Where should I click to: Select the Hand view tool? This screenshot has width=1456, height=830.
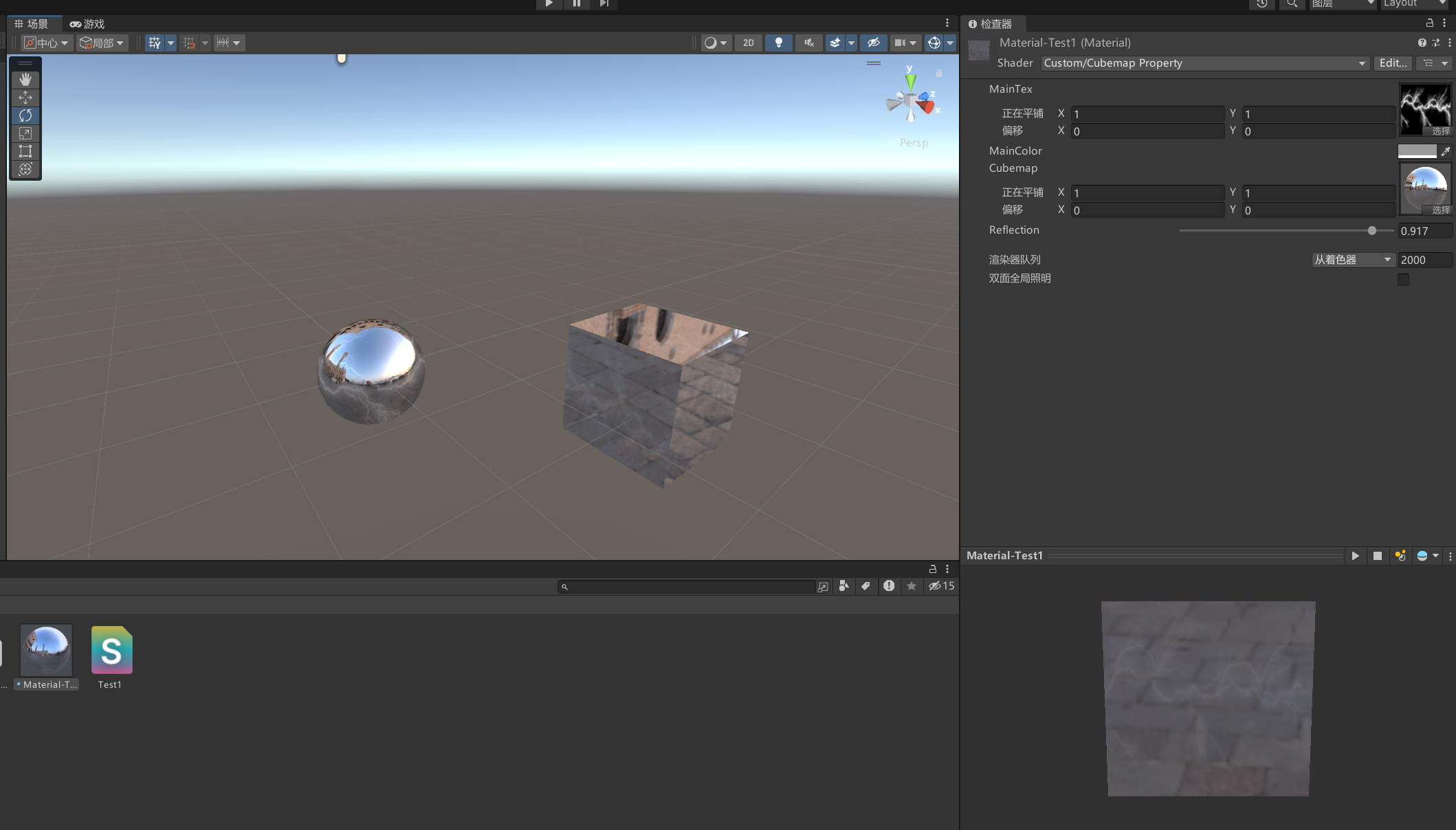coord(25,80)
